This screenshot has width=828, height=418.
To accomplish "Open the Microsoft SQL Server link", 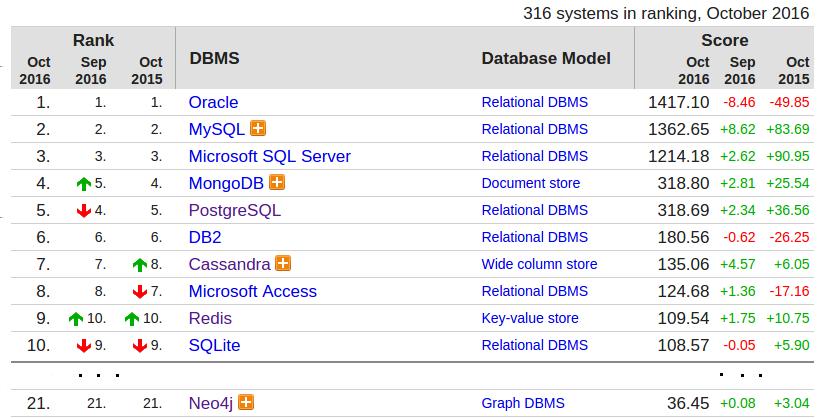I will pos(270,156).
